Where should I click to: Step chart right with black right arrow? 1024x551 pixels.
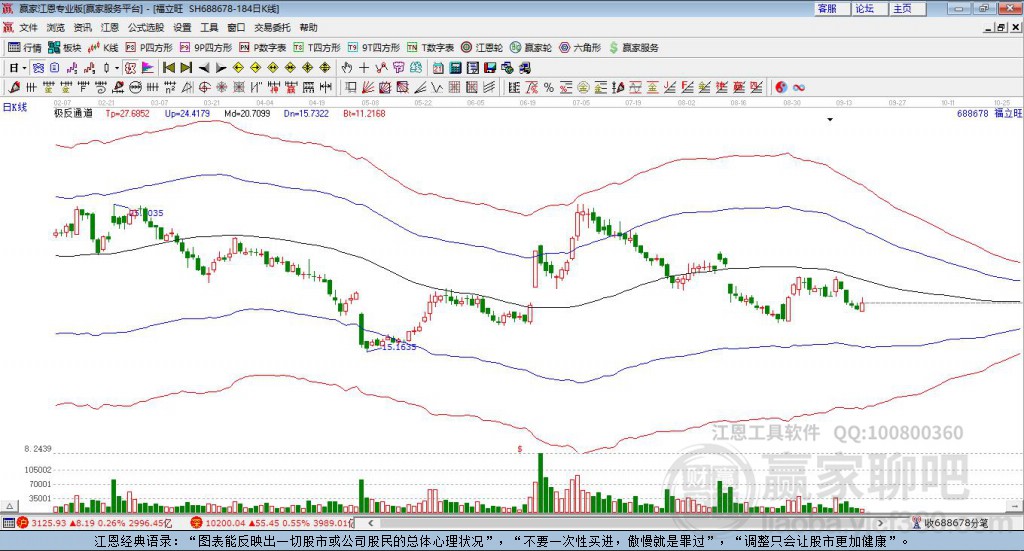tap(221, 68)
